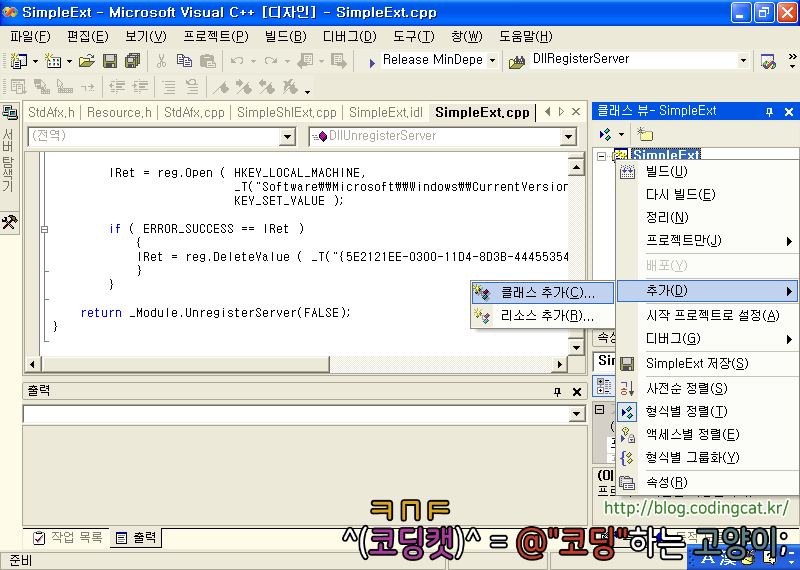
Task: Click the Find in Files icon beside DllRegisterServer
Action: pyautogui.click(x=517, y=62)
